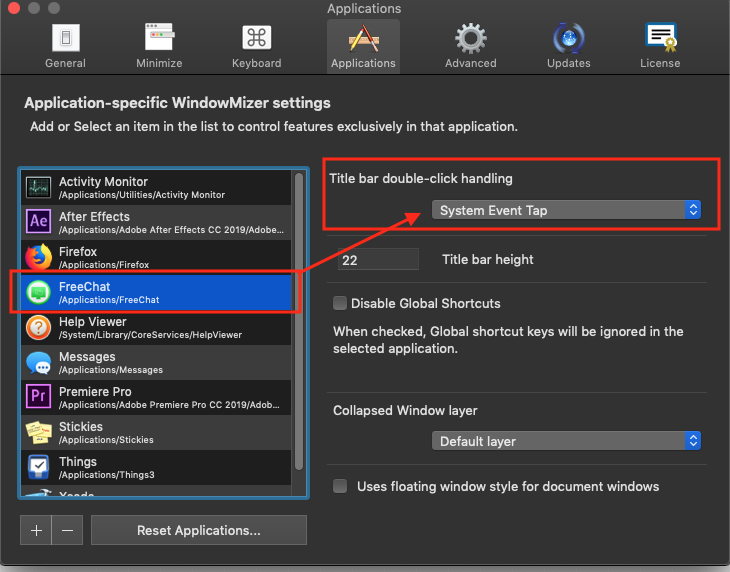Image resolution: width=730 pixels, height=572 pixels.
Task: Open the System Event Tap dropdown
Action: point(566,210)
